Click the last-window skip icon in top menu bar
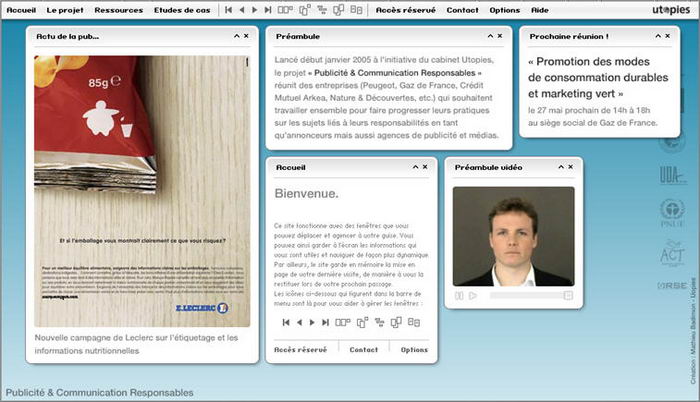Viewport: 700px width, 402px height. click(268, 9)
